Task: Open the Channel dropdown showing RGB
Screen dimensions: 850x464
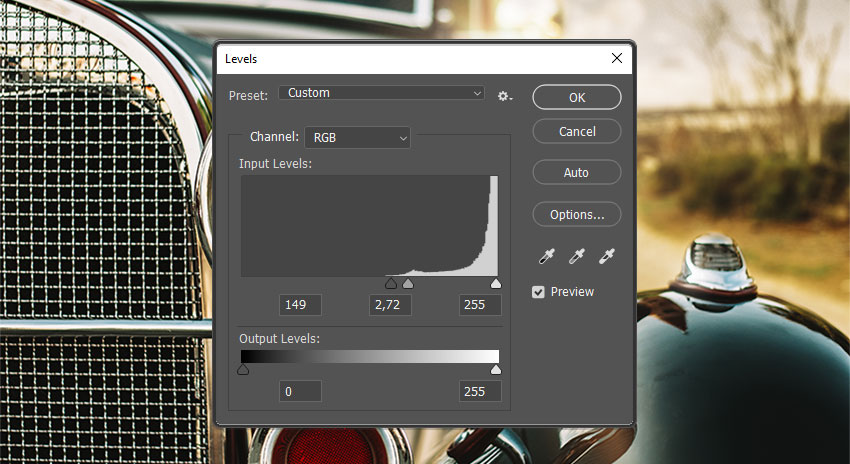Action: click(357, 138)
